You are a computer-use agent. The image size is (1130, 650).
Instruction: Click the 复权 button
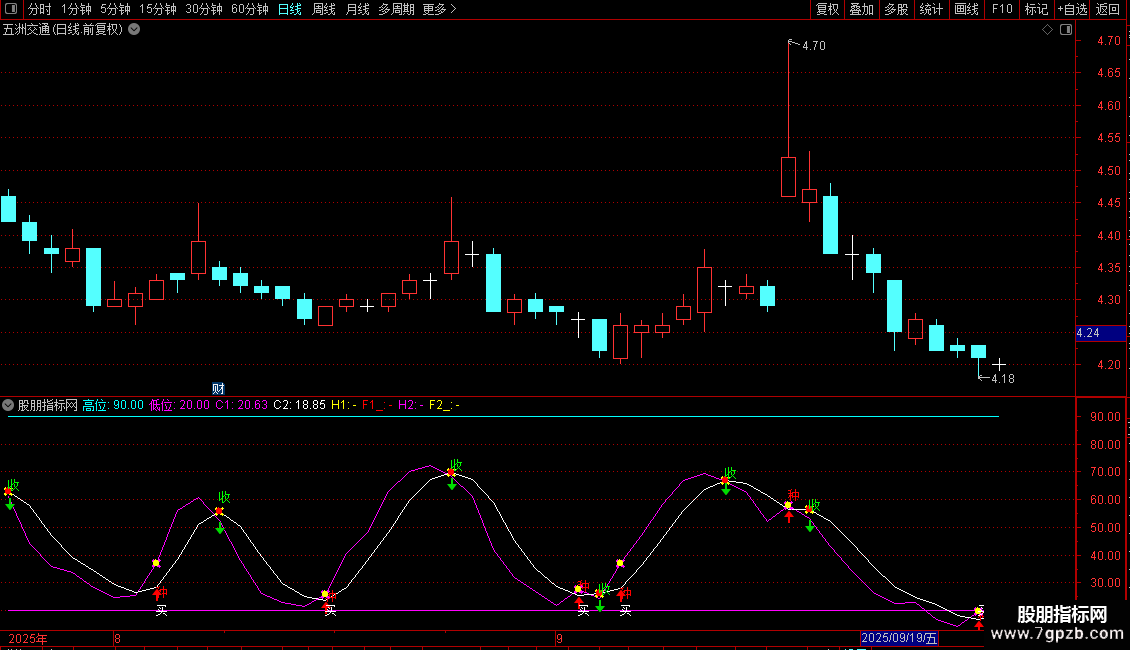[x=827, y=9]
